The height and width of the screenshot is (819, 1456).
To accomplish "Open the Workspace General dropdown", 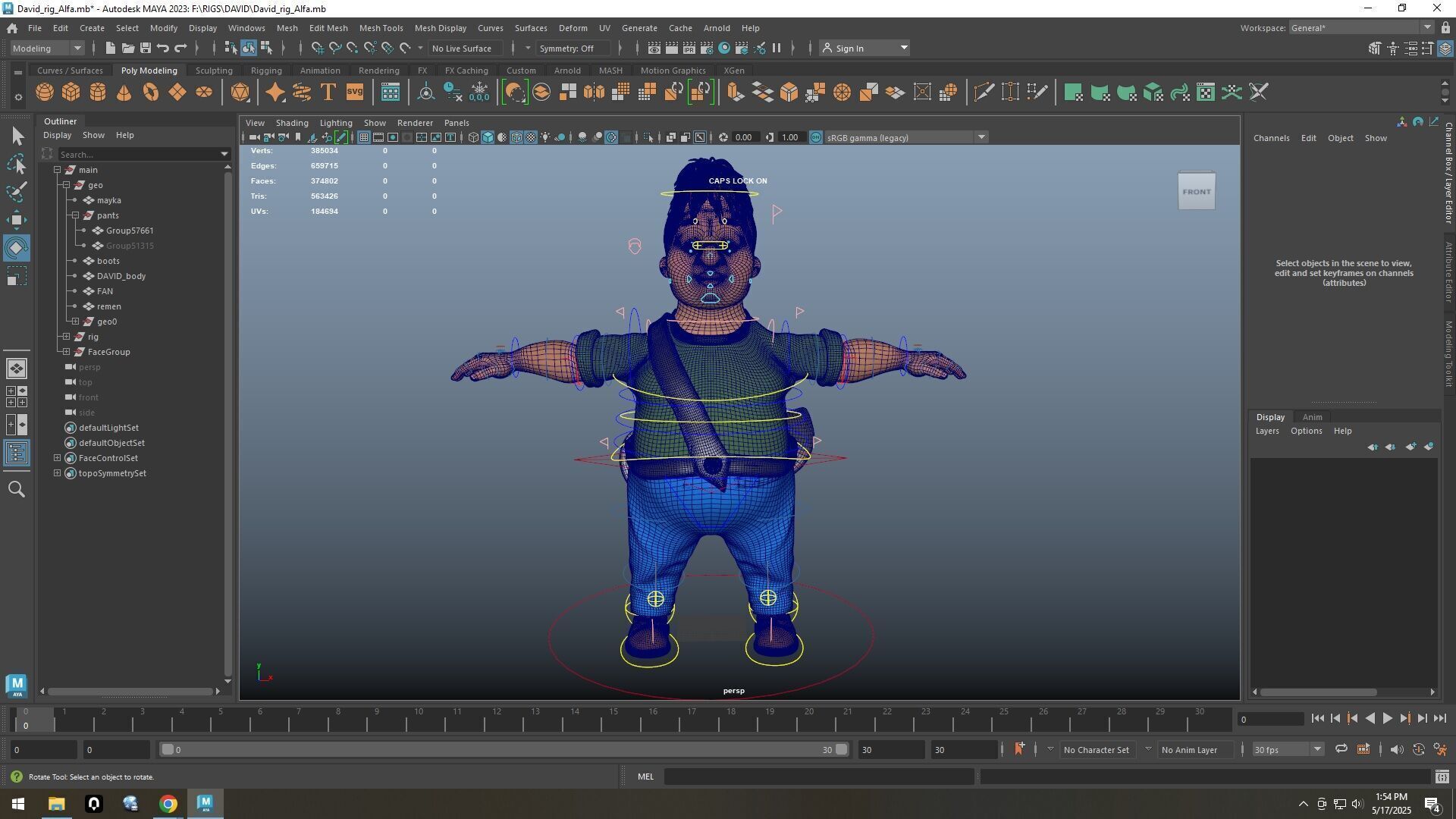I will coord(1361,28).
